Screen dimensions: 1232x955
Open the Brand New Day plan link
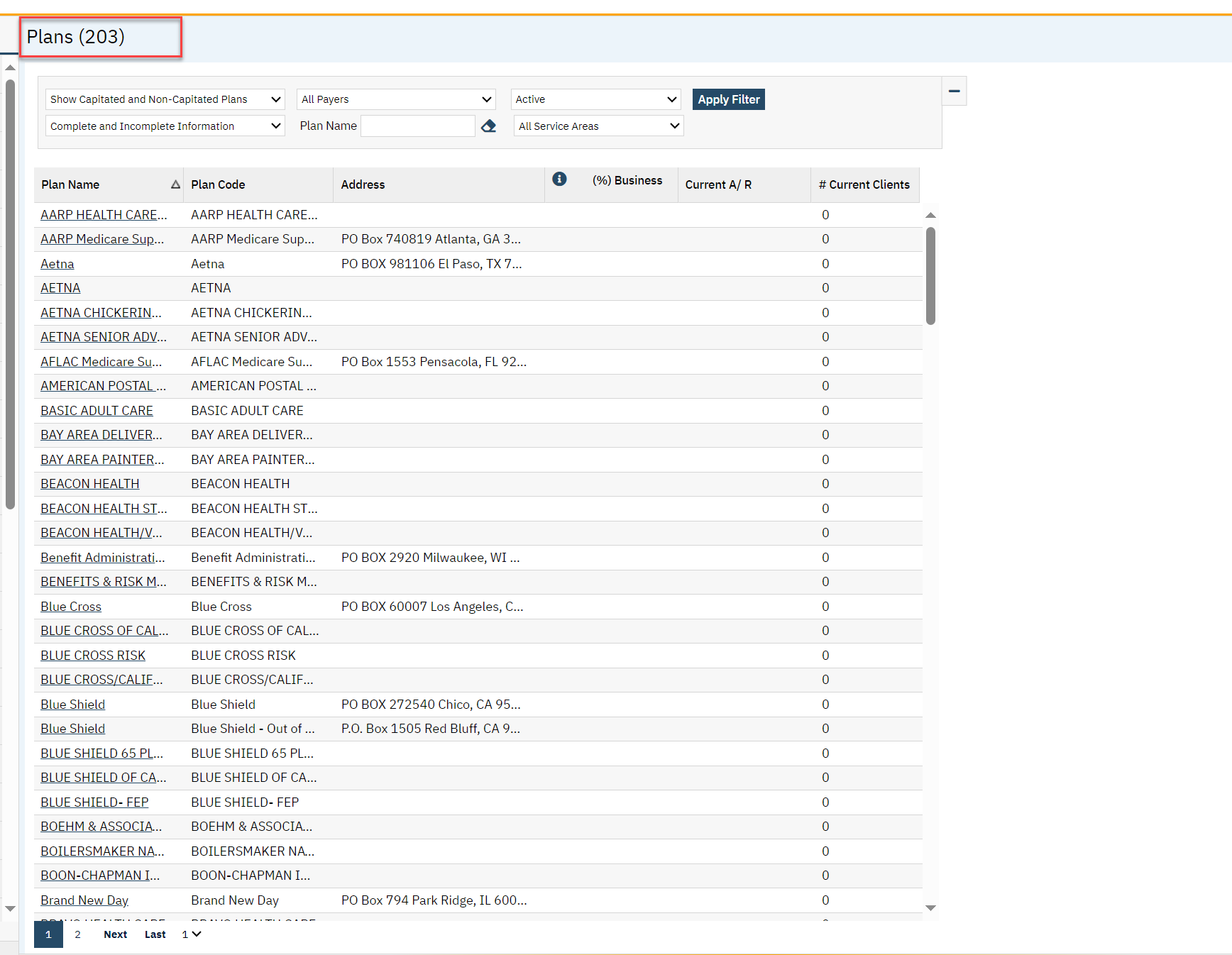coord(84,900)
